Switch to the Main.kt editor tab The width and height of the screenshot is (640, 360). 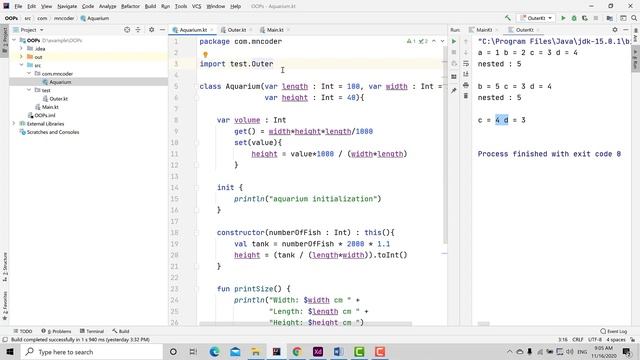coord(275,30)
